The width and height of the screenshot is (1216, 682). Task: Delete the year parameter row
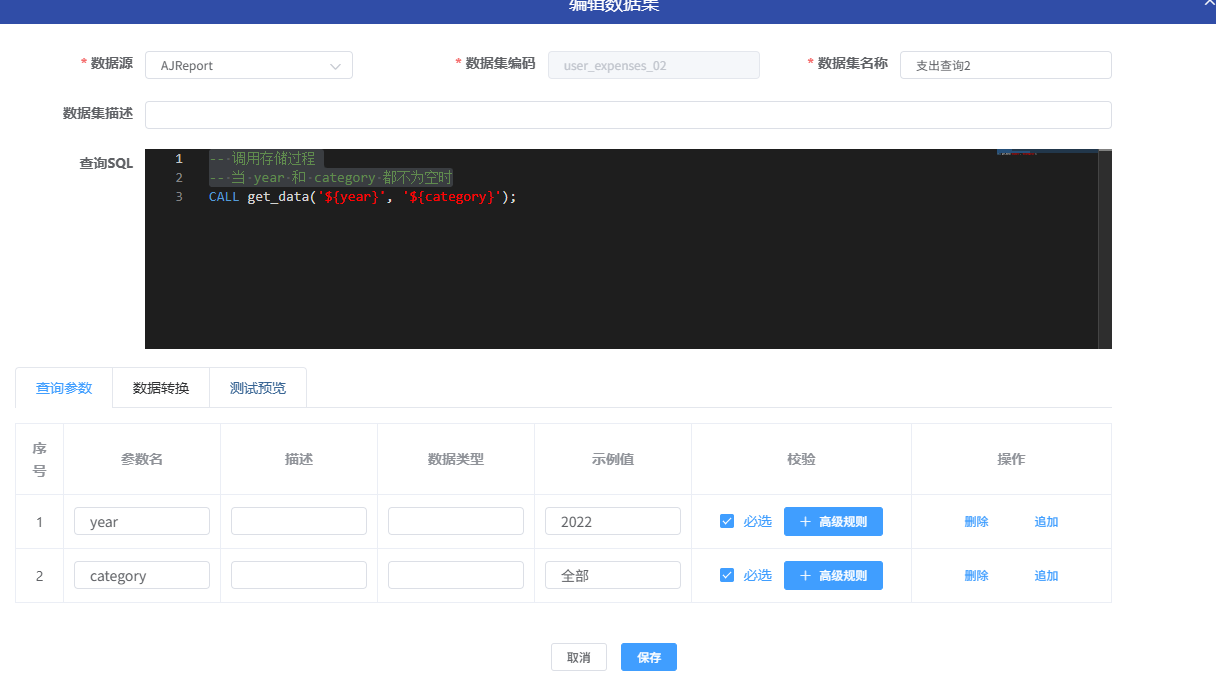click(976, 522)
